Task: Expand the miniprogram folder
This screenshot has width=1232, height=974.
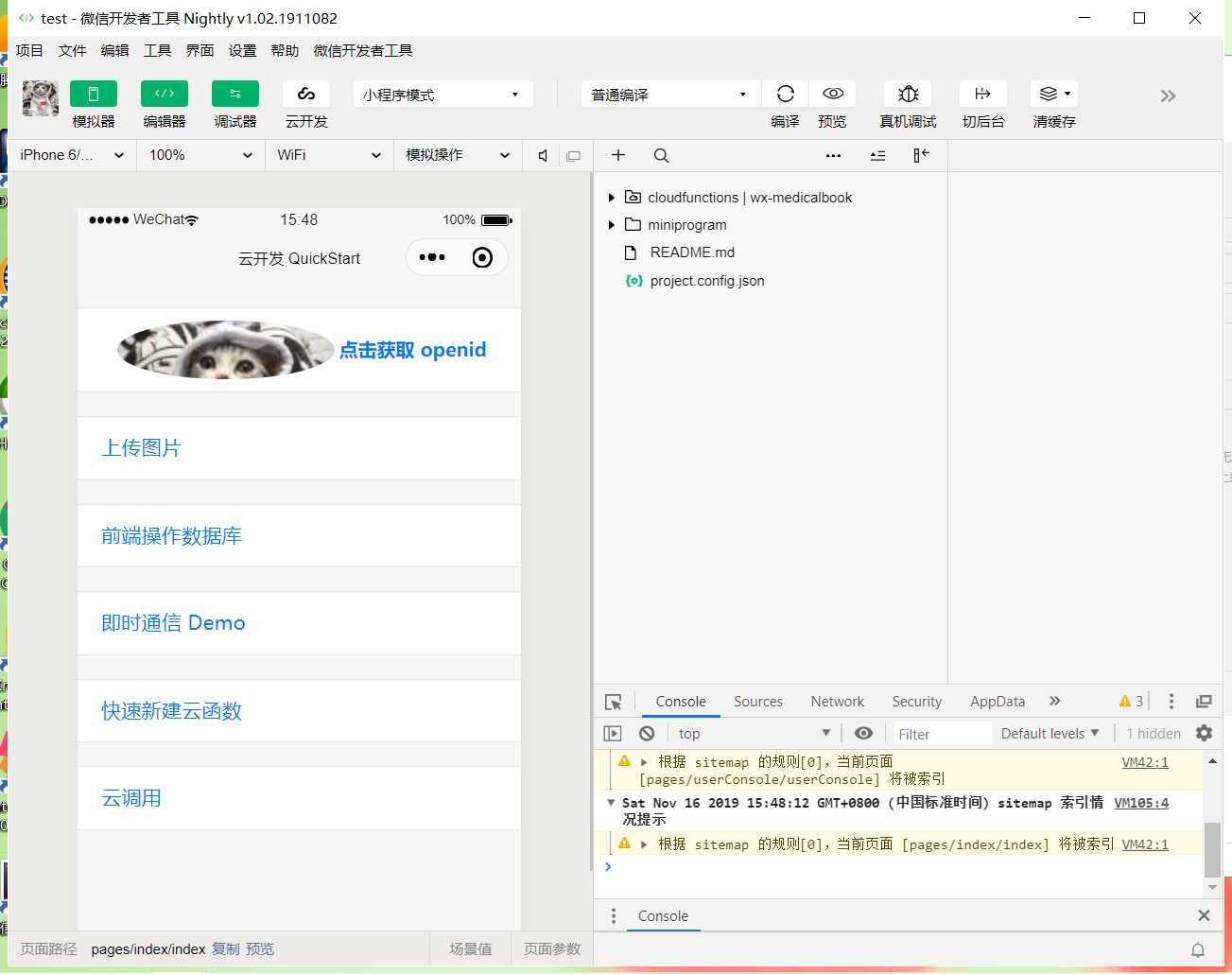Action: tap(611, 225)
